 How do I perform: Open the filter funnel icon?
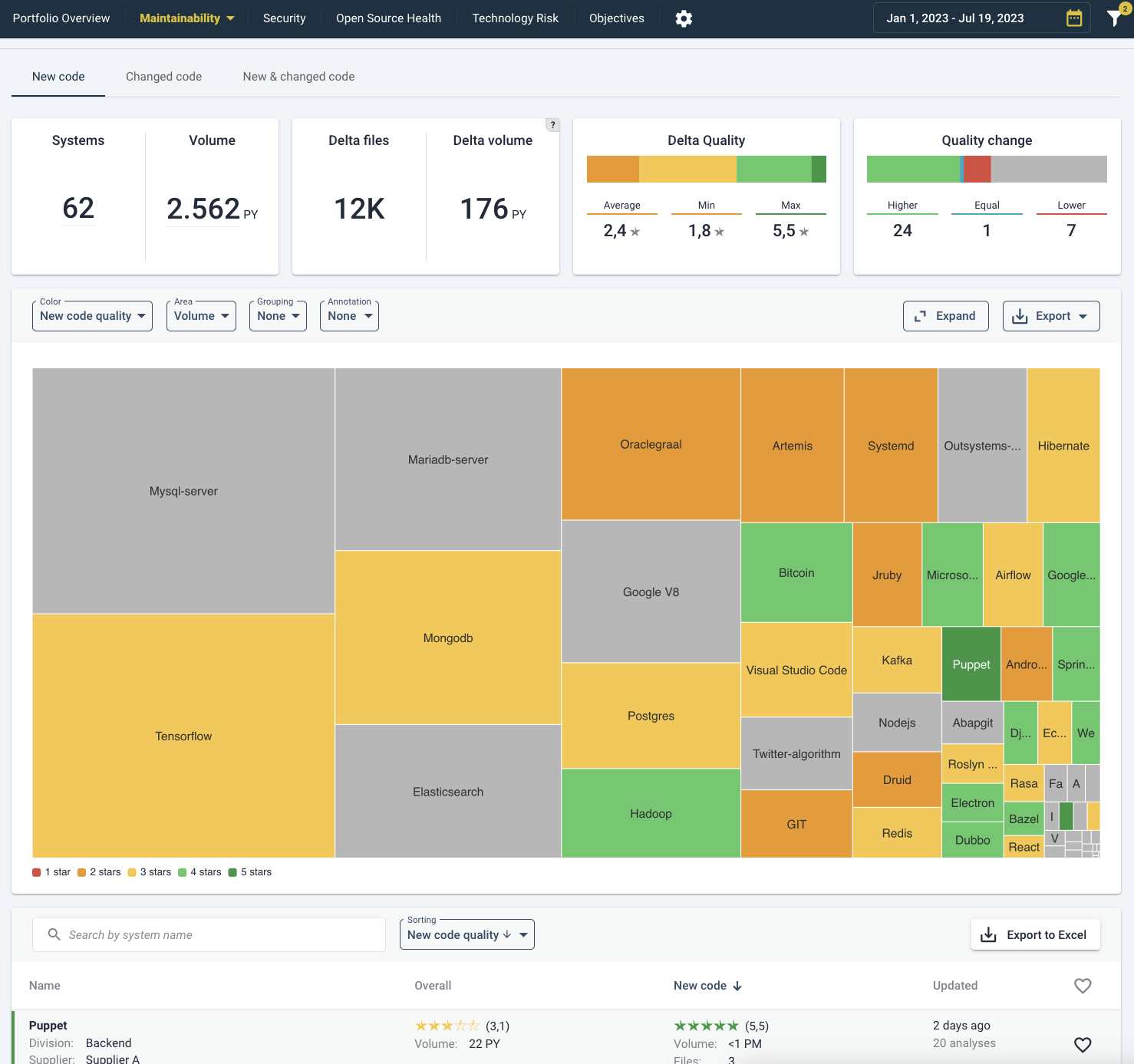click(x=1116, y=17)
